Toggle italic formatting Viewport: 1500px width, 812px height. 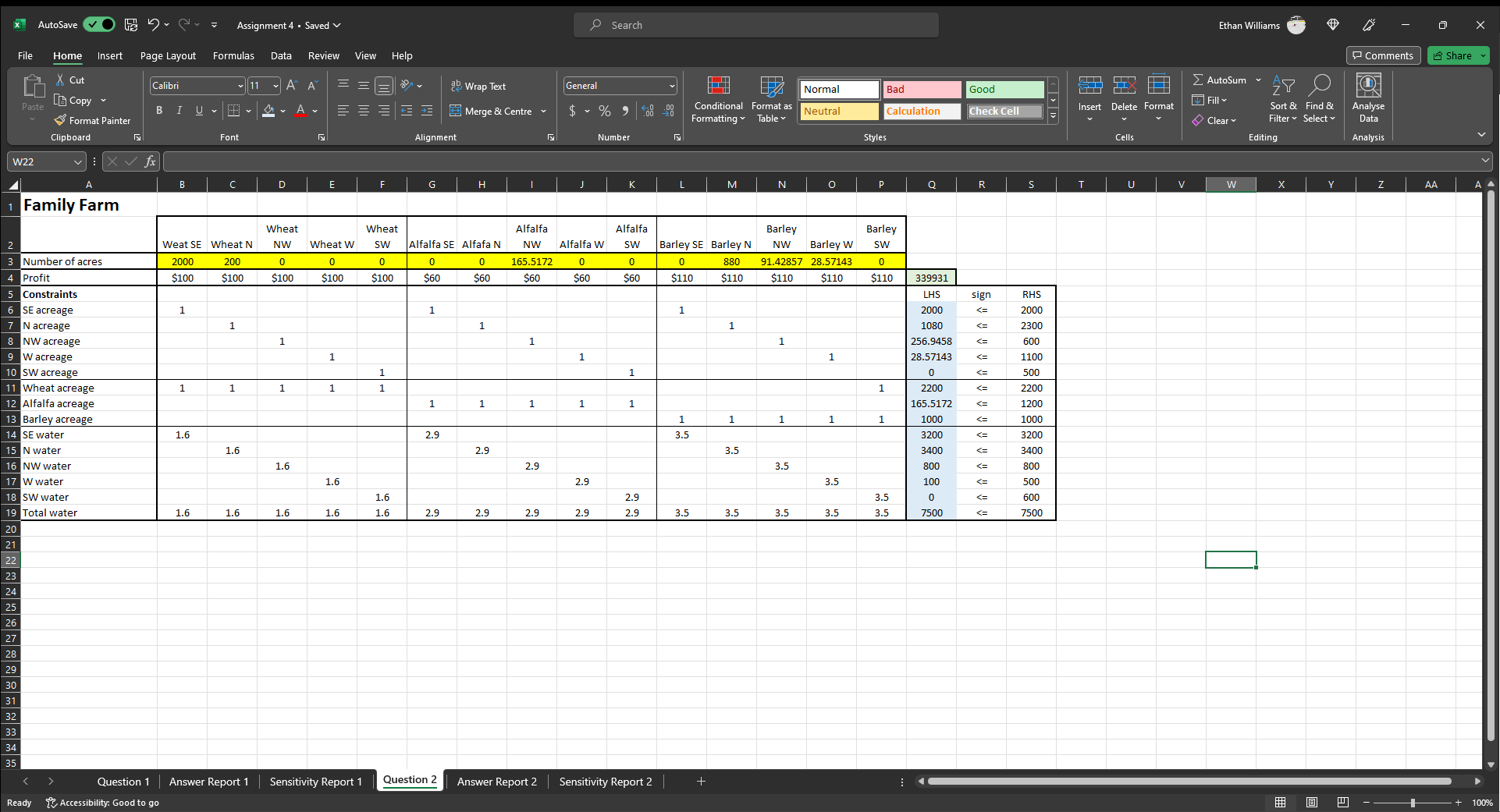[x=179, y=111]
